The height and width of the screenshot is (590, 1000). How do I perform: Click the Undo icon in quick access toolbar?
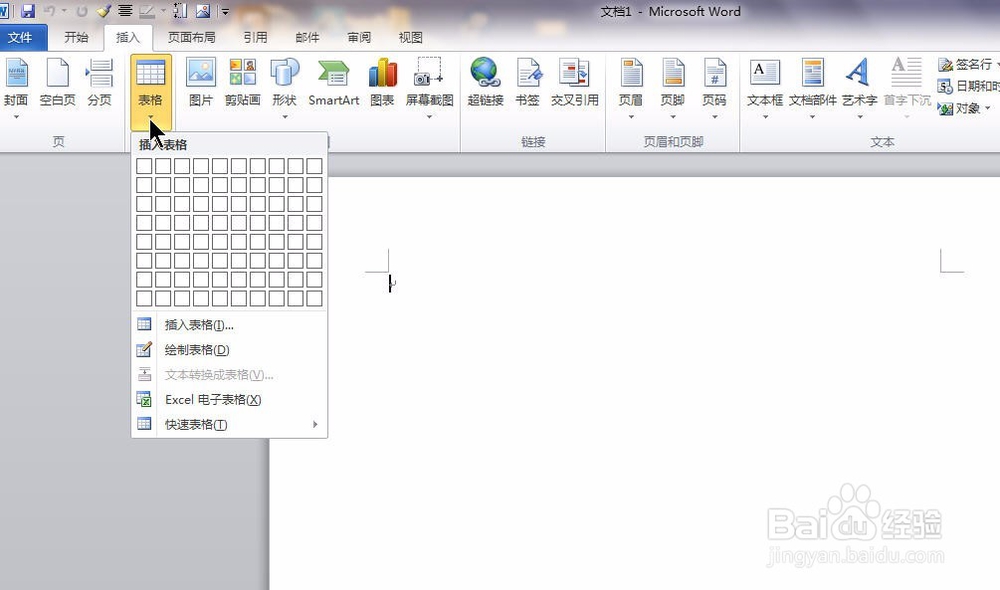click(50, 11)
